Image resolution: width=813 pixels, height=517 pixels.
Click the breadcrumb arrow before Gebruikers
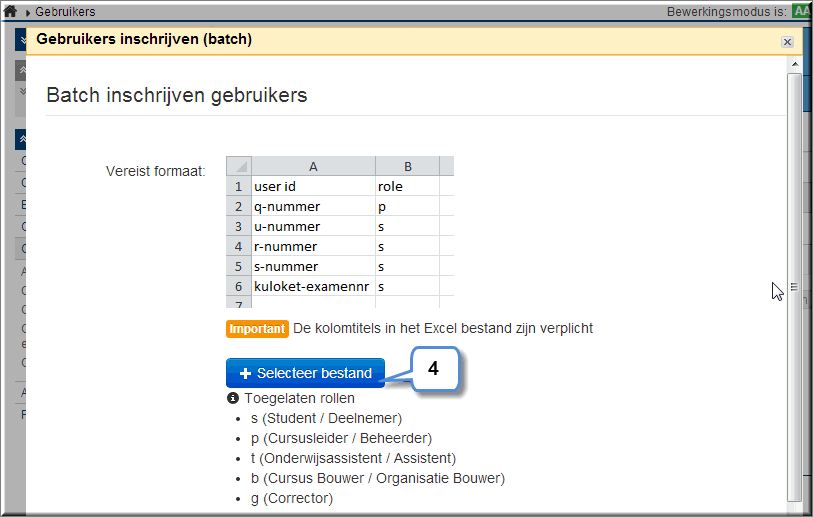click(x=28, y=12)
